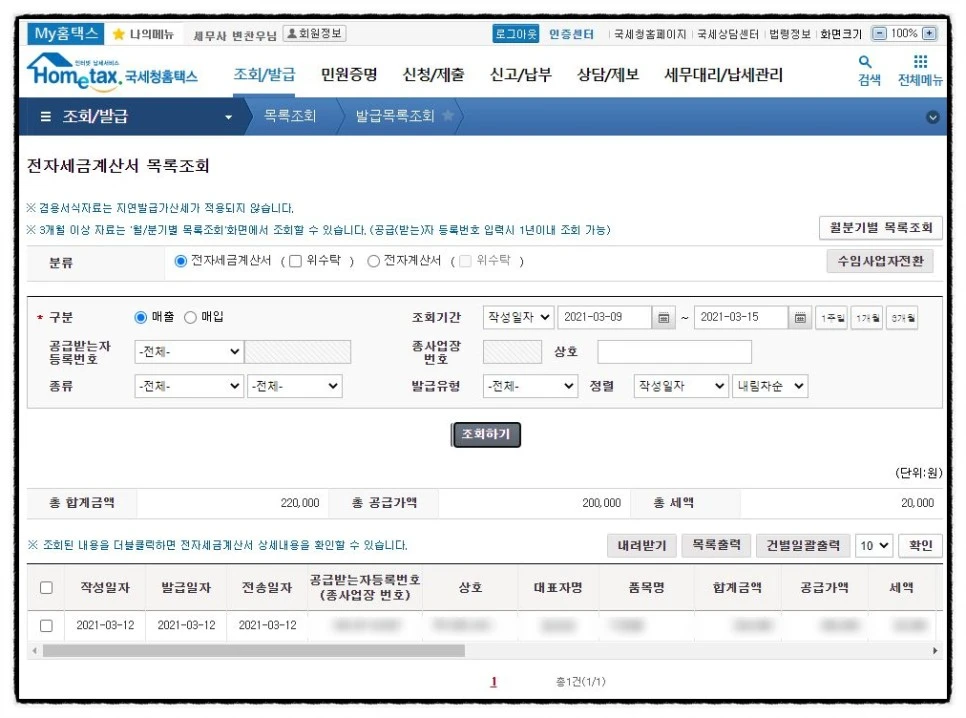Click the 화면크기 zoom-in plus control

point(928,32)
